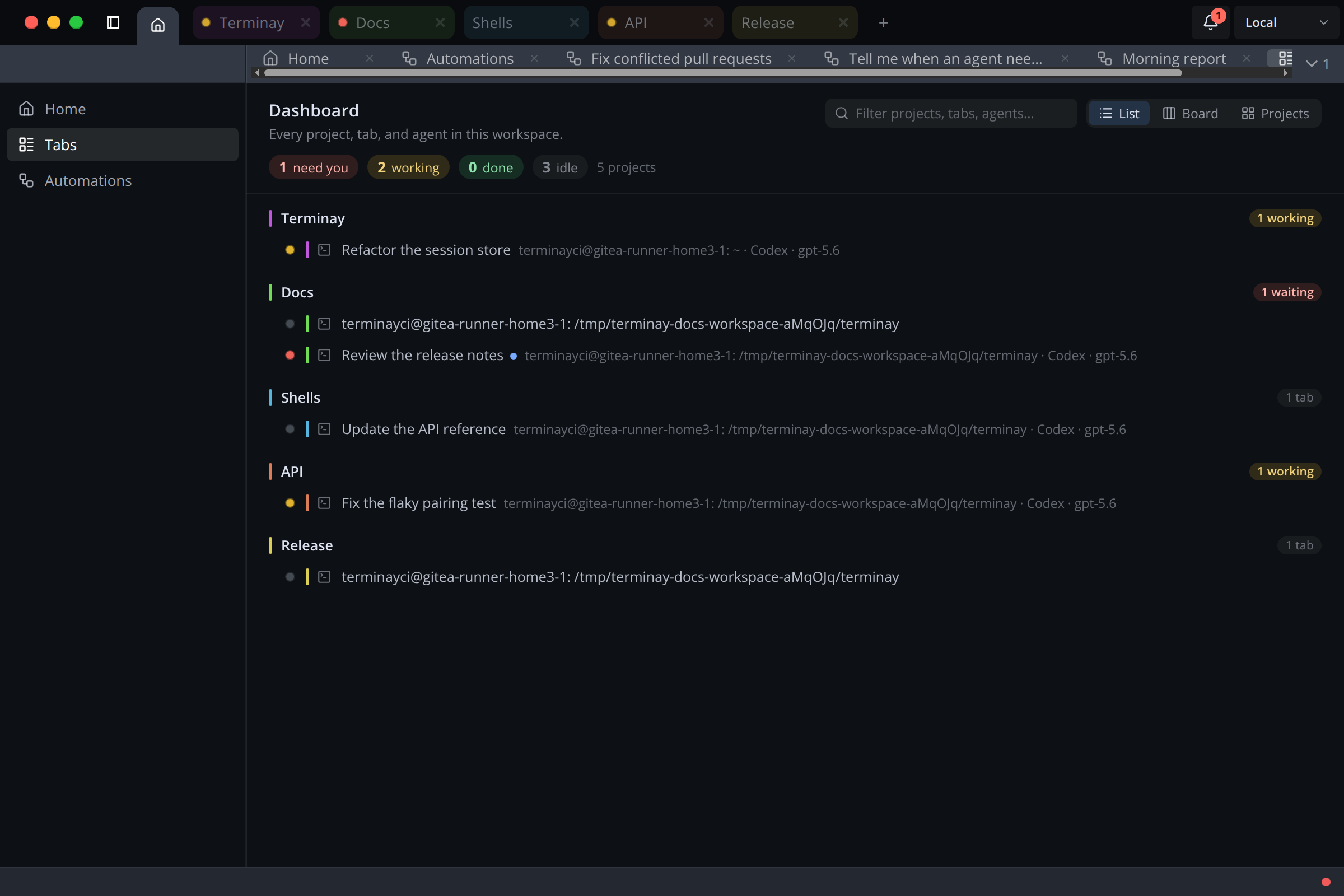Open Review the release notes row
Image resolution: width=1344 pixels, height=896 pixels.
click(x=795, y=355)
